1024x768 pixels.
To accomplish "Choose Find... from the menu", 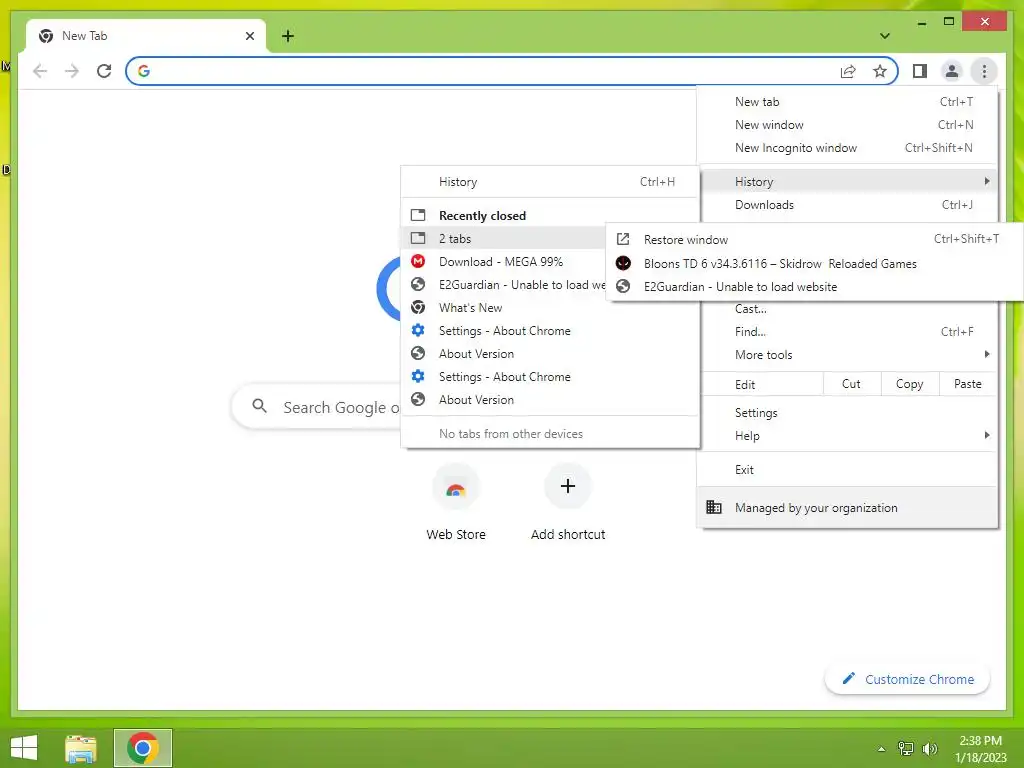I will [x=847, y=332].
